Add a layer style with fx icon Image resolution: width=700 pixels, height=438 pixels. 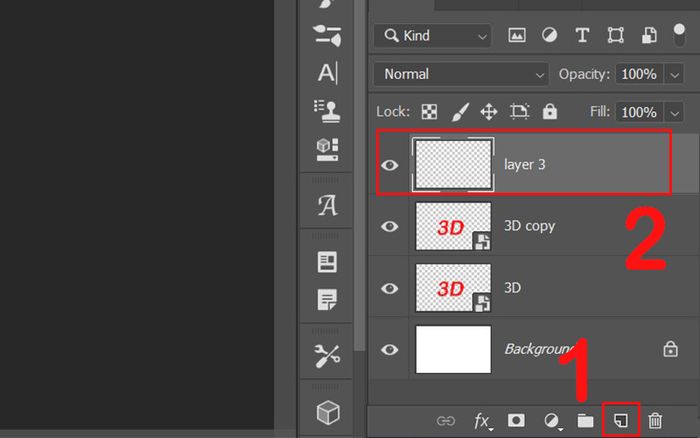(x=482, y=421)
